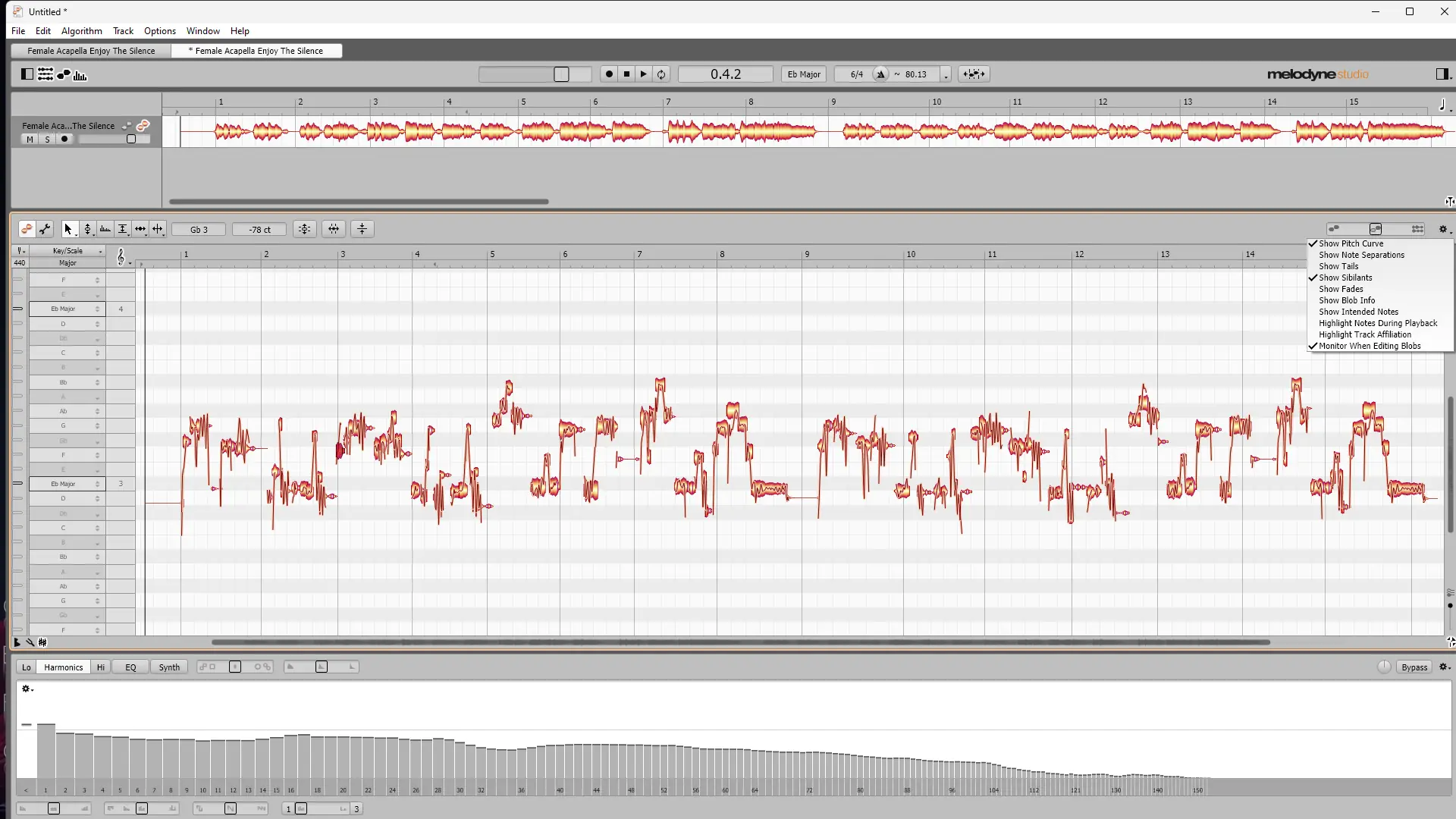Mute the Female Acapella track
This screenshot has height=819, width=1456.
(x=29, y=140)
